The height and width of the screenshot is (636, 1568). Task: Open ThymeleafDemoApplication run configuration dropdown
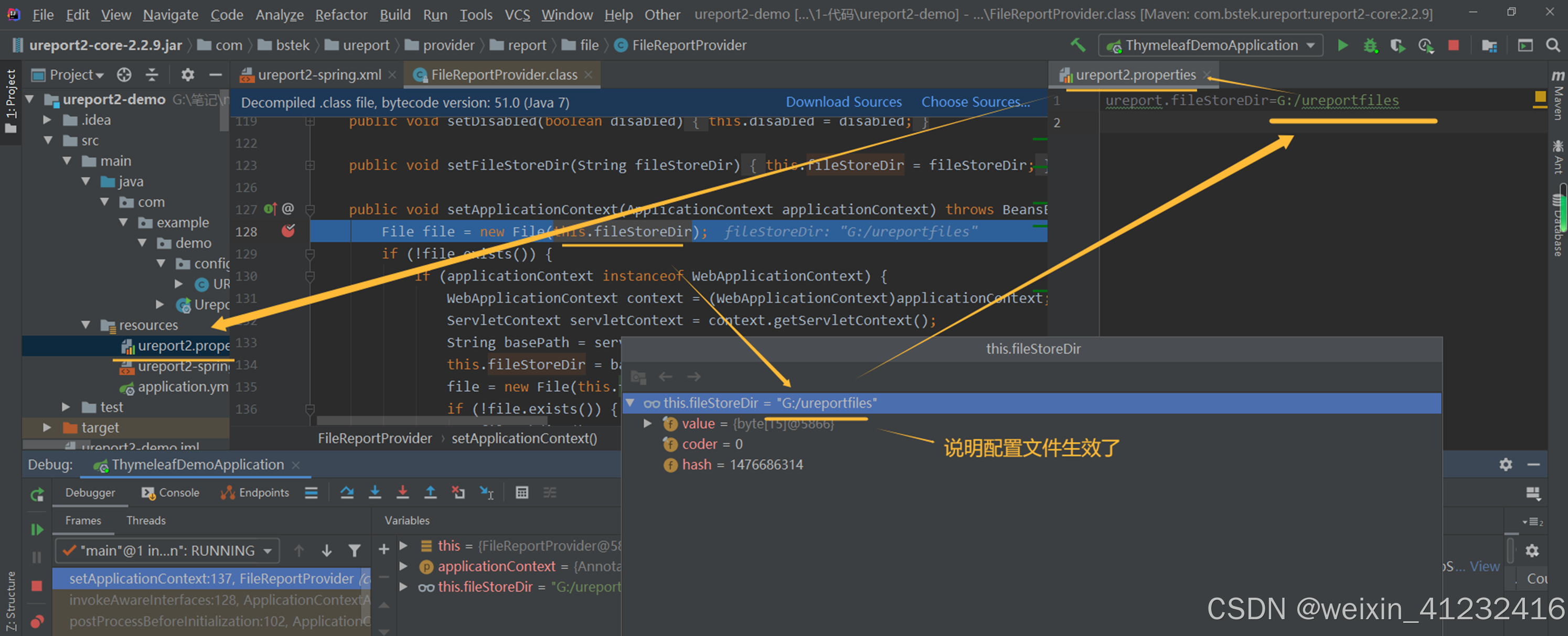click(x=1210, y=45)
